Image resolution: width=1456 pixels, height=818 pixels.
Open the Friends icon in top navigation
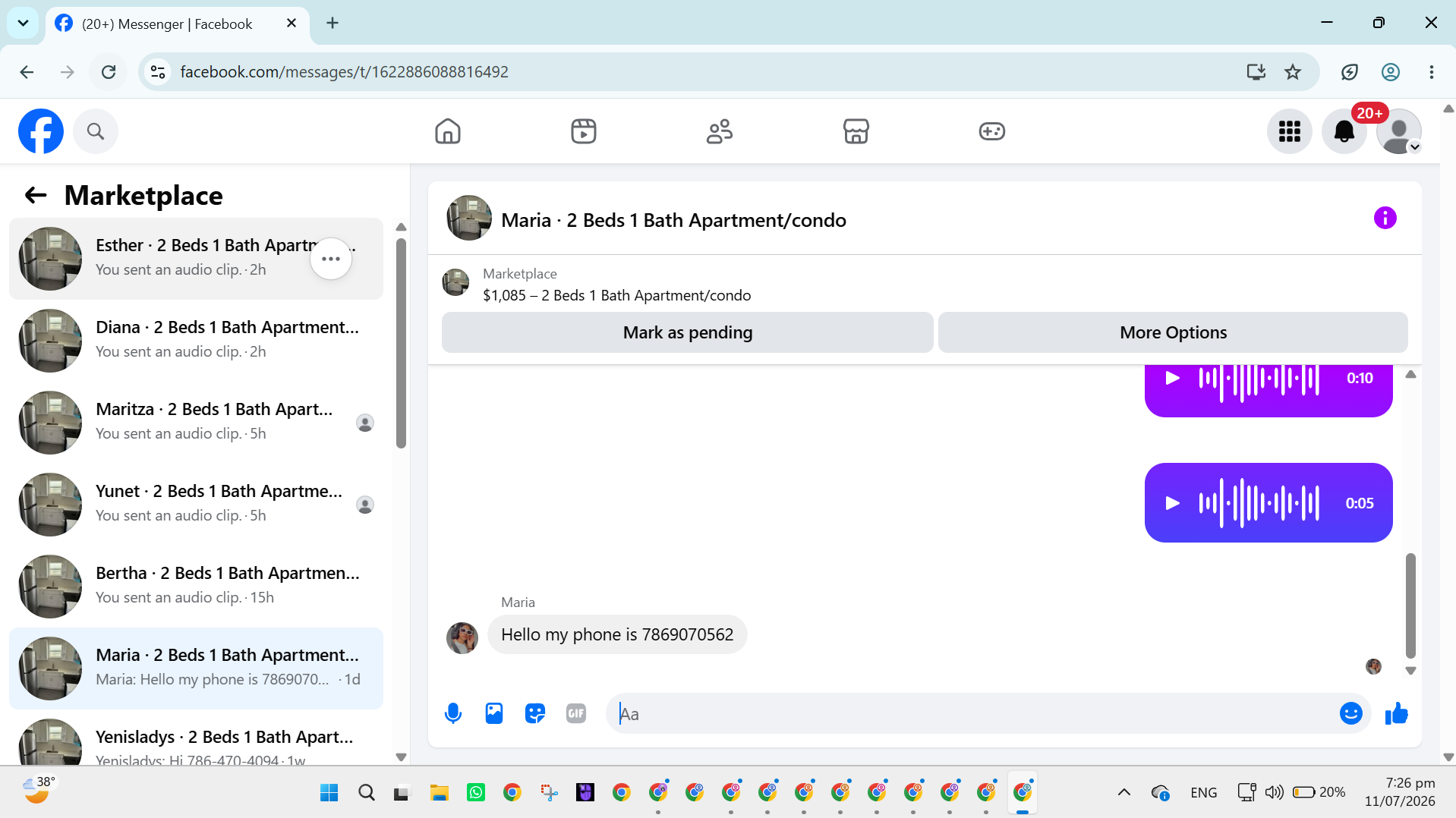point(720,131)
